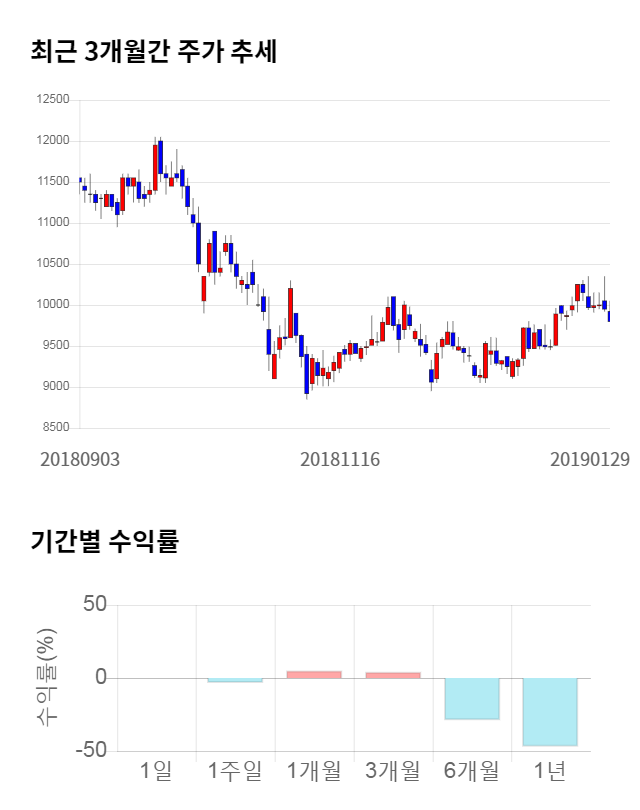Select the red 3개월 return bar
The width and height of the screenshot is (640, 810).
pyautogui.click(x=393, y=675)
